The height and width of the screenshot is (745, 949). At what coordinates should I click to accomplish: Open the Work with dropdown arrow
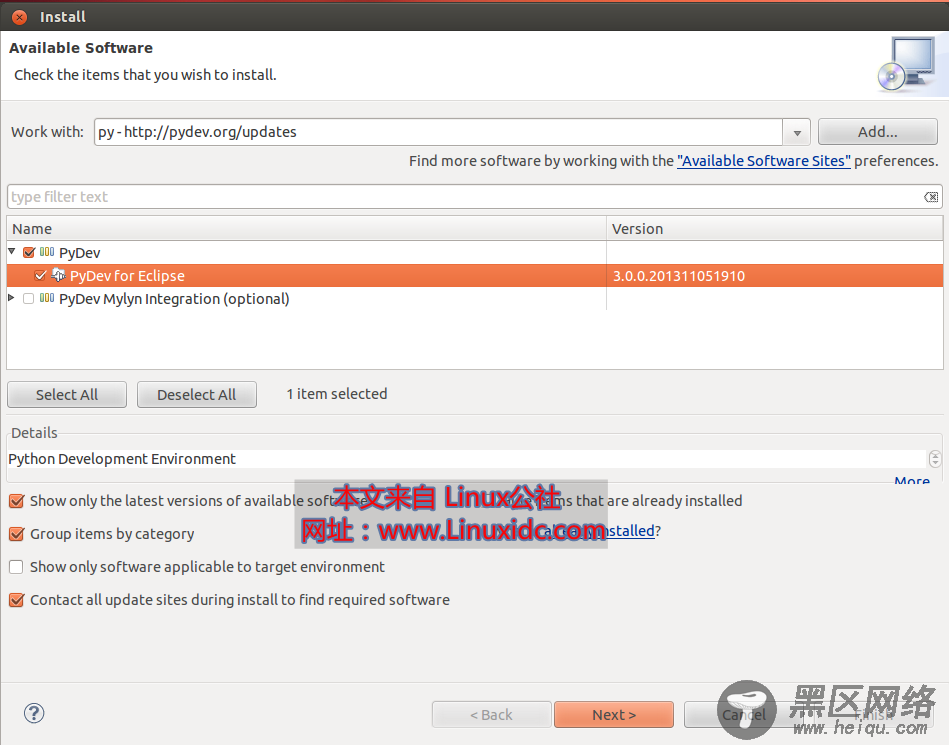tap(797, 133)
